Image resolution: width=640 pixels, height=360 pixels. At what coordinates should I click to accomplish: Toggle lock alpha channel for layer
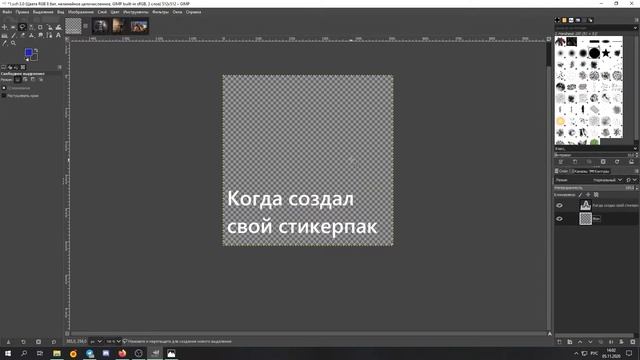[x=596, y=195]
